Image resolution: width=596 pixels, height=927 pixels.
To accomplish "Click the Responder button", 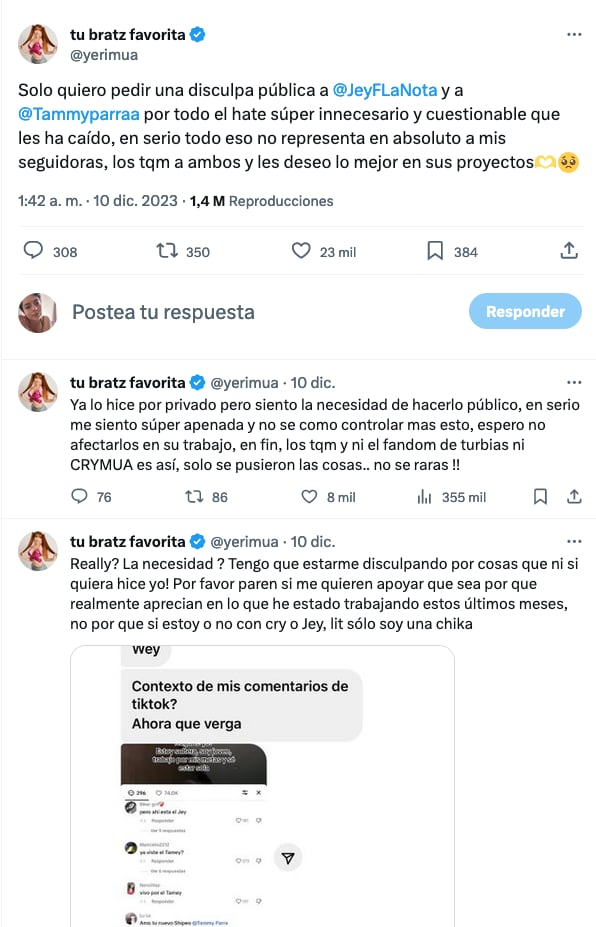I will click(525, 311).
